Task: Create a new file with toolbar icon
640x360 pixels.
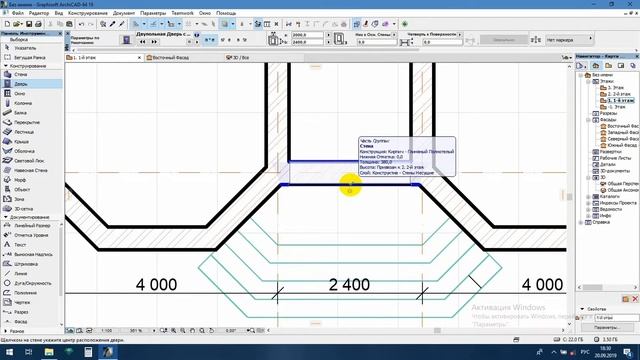Action: pyautogui.click(x=7, y=24)
